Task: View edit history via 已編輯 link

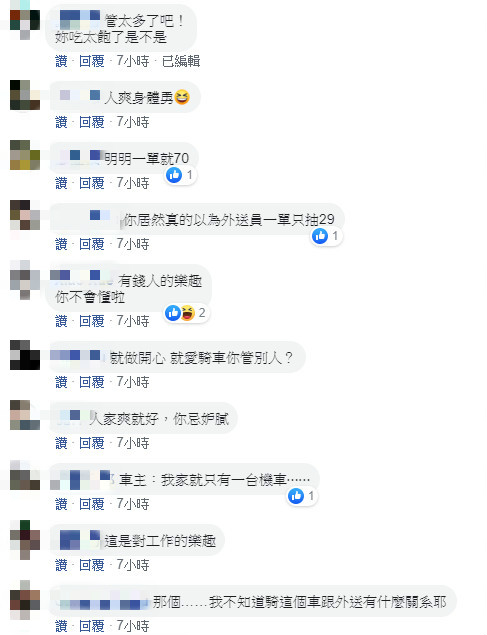Action: pyautogui.click(x=181, y=61)
